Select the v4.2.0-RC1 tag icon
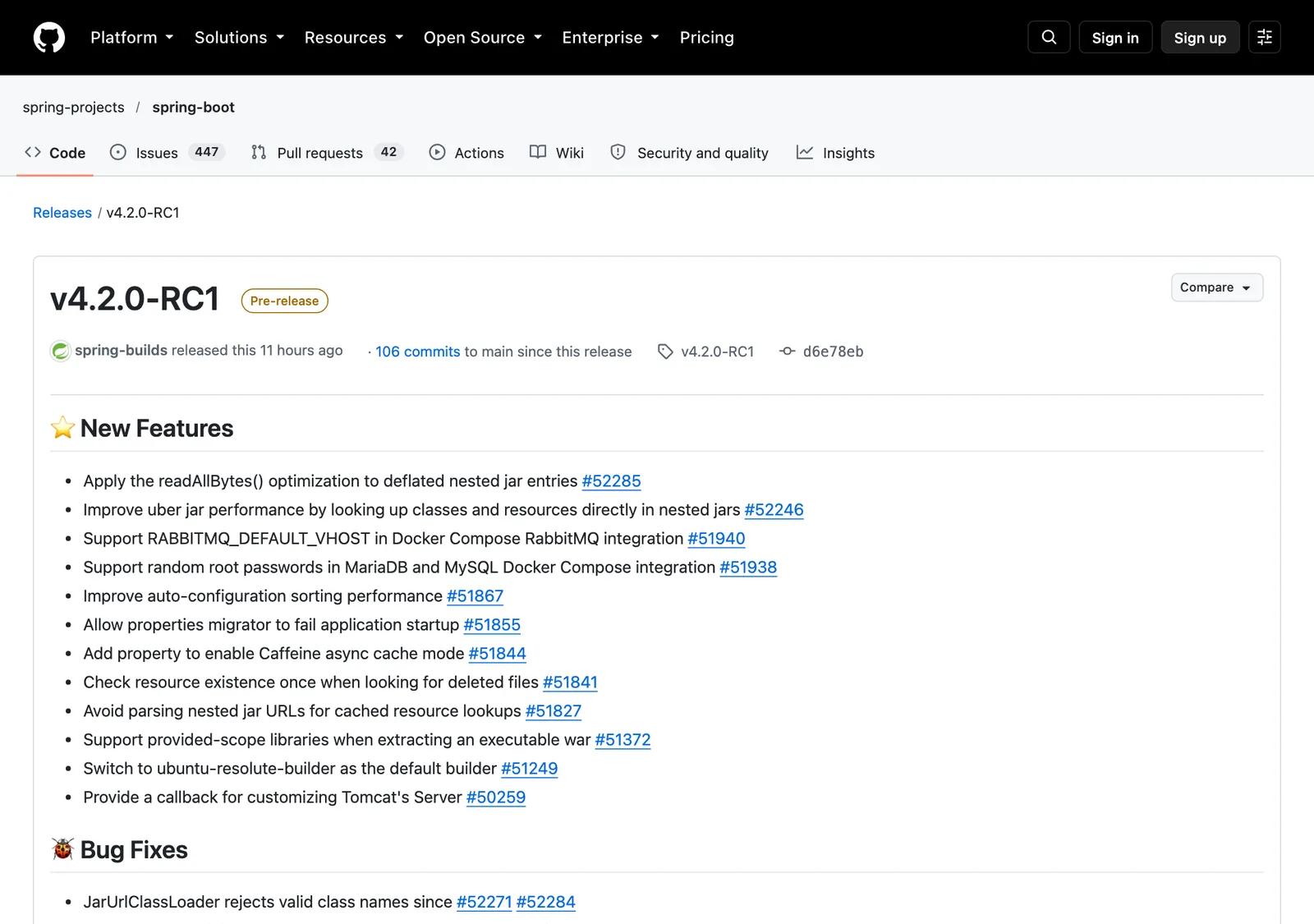 (x=665, y=352)
